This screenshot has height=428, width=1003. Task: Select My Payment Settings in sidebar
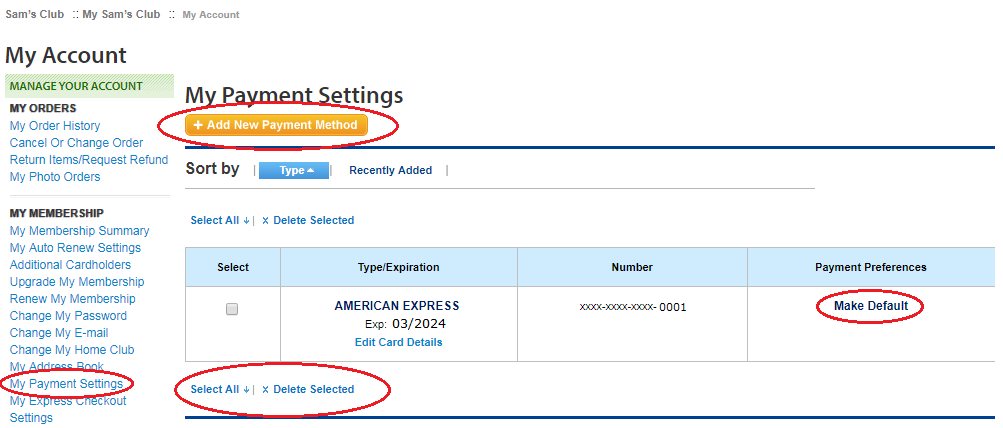pos(66,384)
